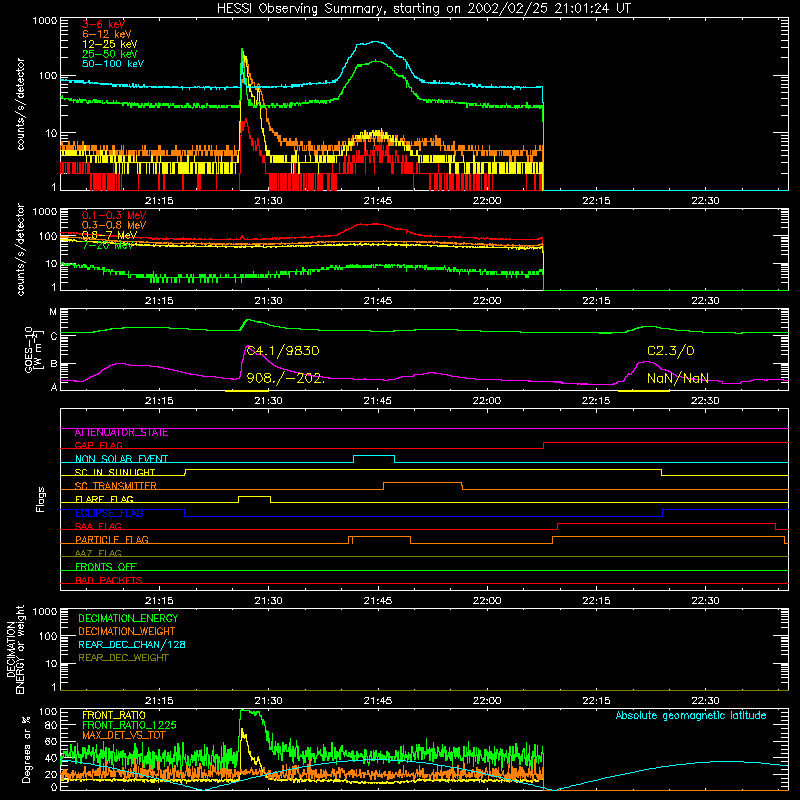This screenshot has height=800, width=800.
Task: Click the raised pulse on the FLARE_FLAG line
Action: click(255, 496)
